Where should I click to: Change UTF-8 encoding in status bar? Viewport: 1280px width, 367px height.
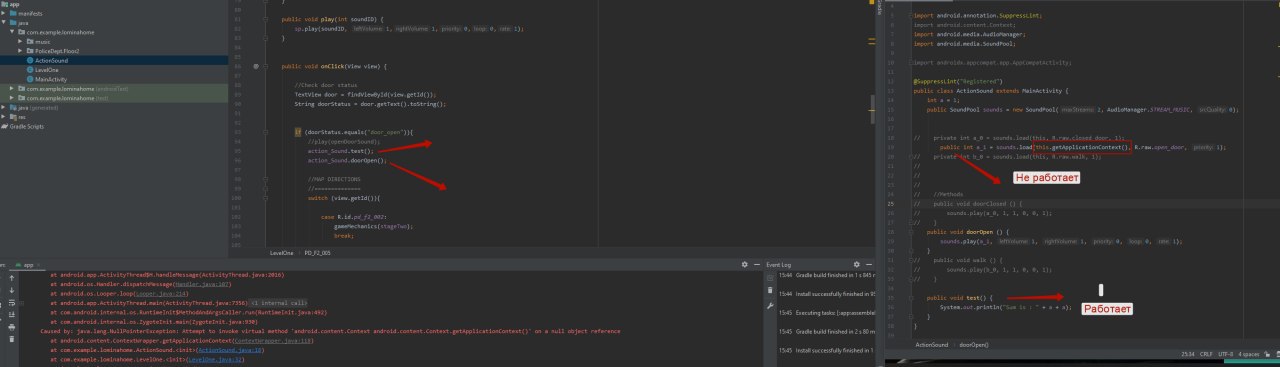(1226, 353)
